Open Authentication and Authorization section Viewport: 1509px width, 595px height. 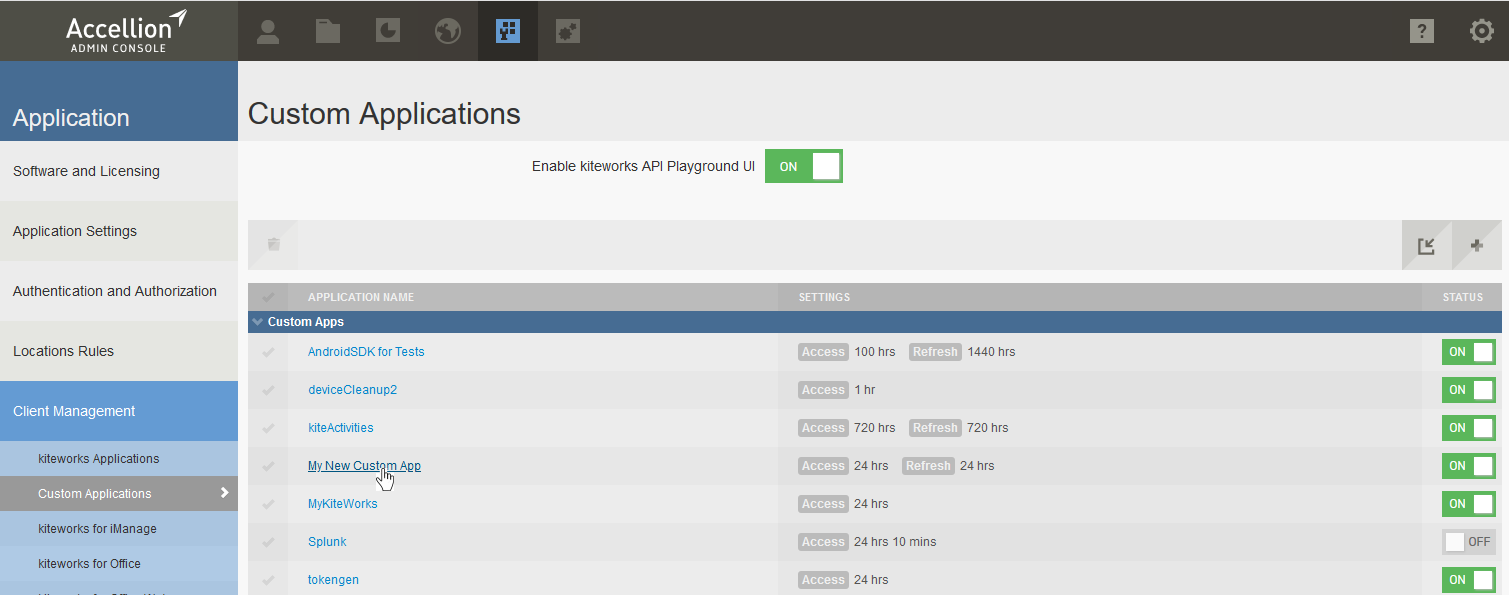[x=115, y=291]
